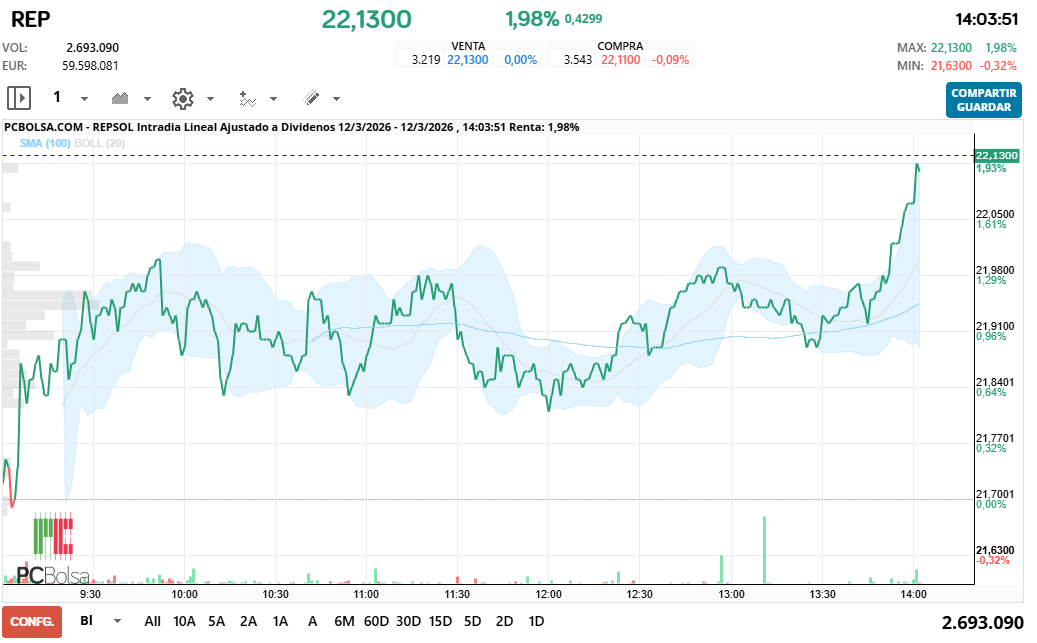Toggle the chart sidebar panel icon

20,97
